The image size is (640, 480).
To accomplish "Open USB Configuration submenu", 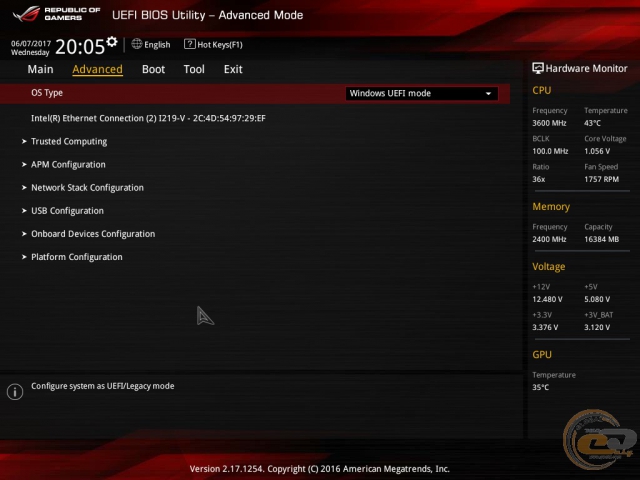I will pos(67,211).
